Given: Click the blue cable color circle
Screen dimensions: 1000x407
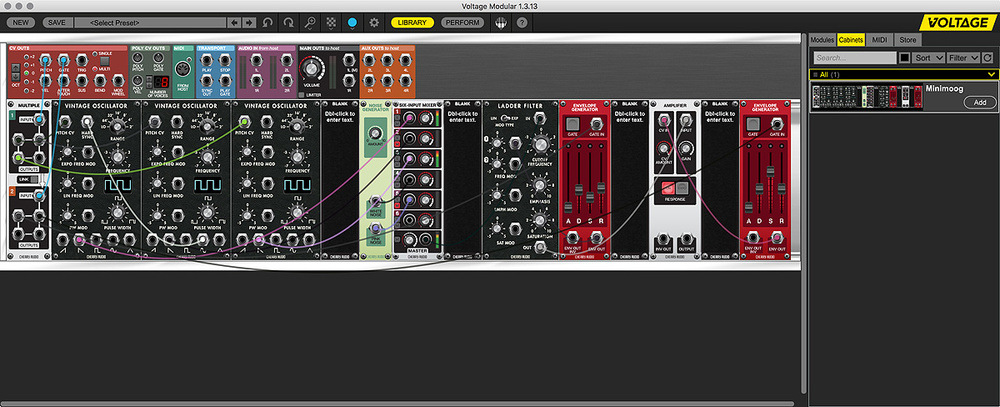Looking at the screenshot, I should point(352,21).
